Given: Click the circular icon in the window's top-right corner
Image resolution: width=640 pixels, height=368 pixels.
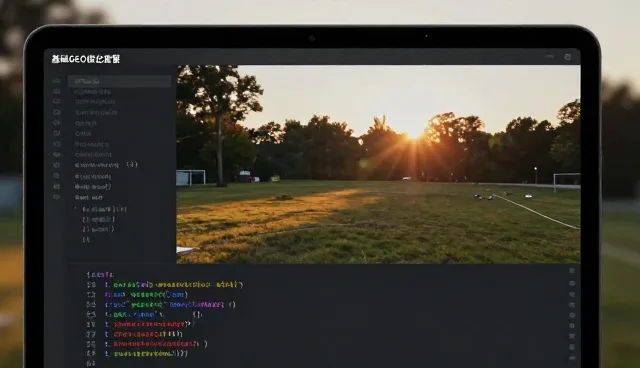Looking at the screenshot, I should (568, 57).
